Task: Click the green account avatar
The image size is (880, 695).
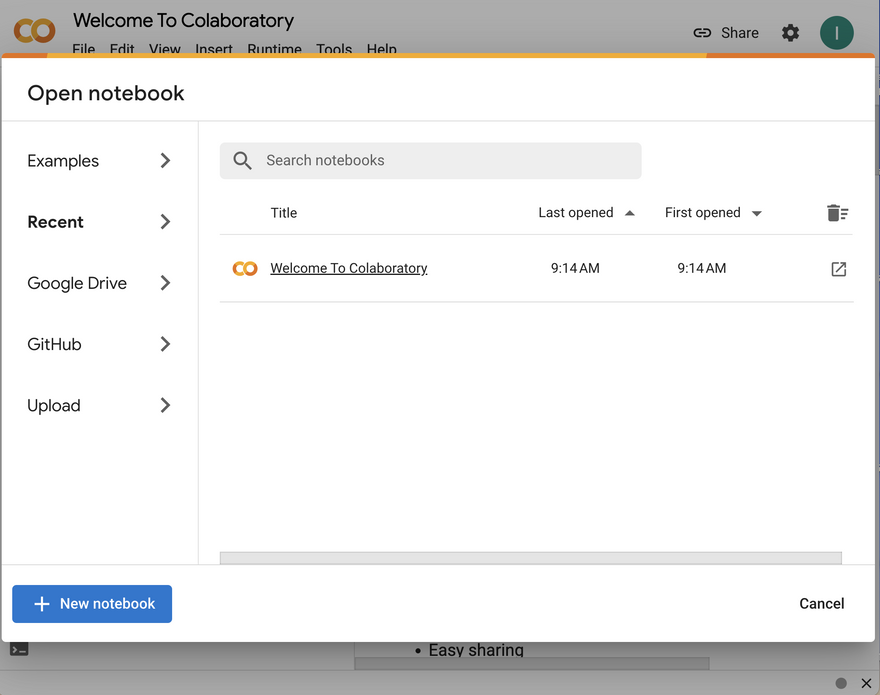Action: click(x=836, y=33)
